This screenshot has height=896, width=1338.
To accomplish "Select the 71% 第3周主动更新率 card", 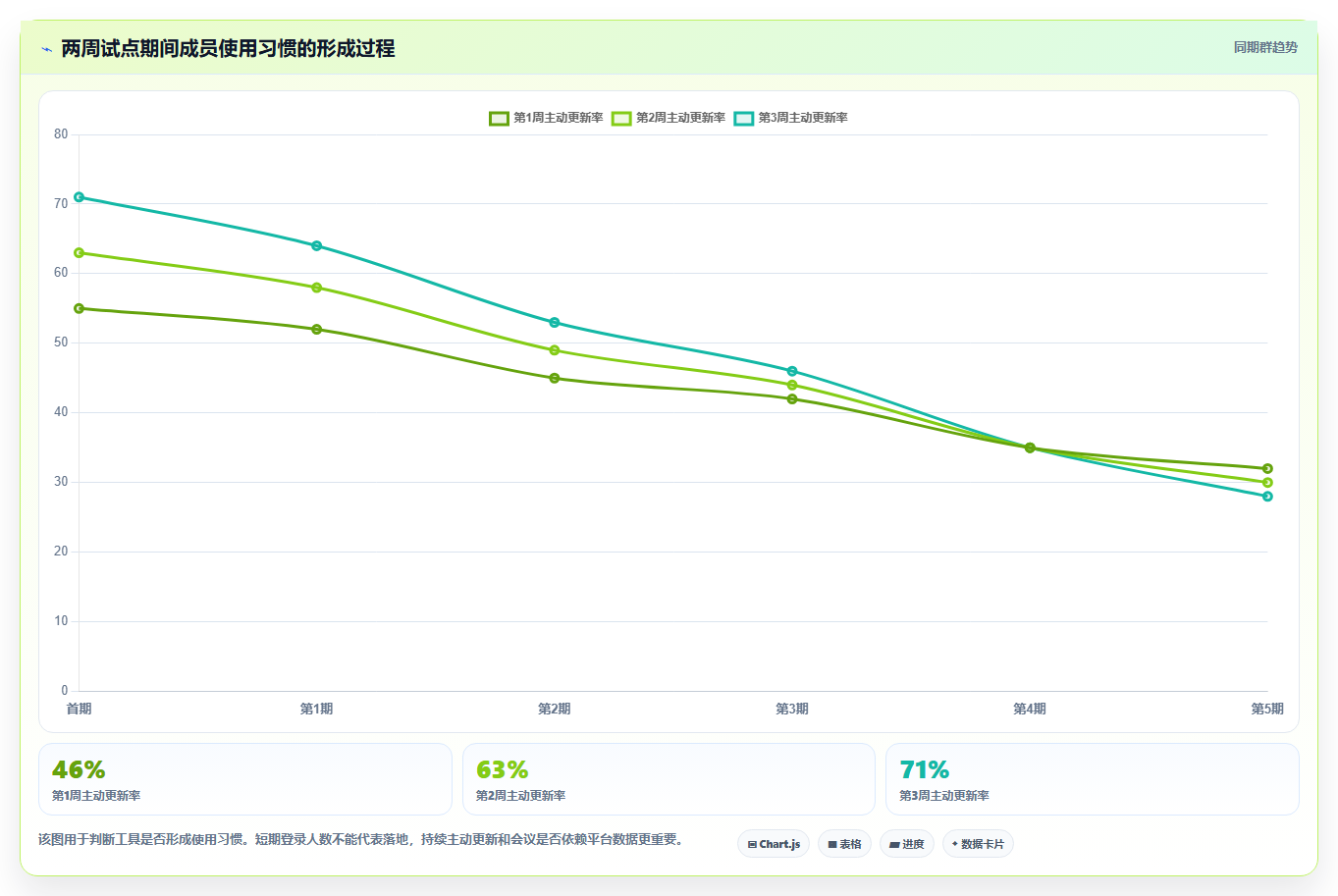I will click(1092, 779).
